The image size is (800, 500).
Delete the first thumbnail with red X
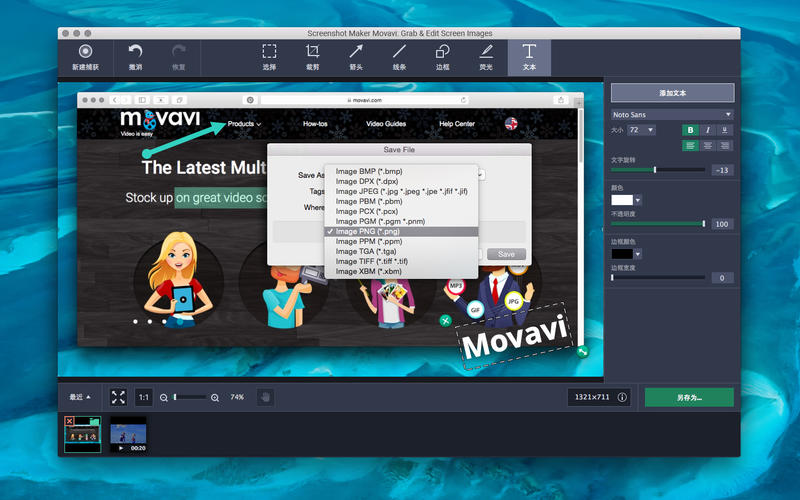(x=70, y=421)
